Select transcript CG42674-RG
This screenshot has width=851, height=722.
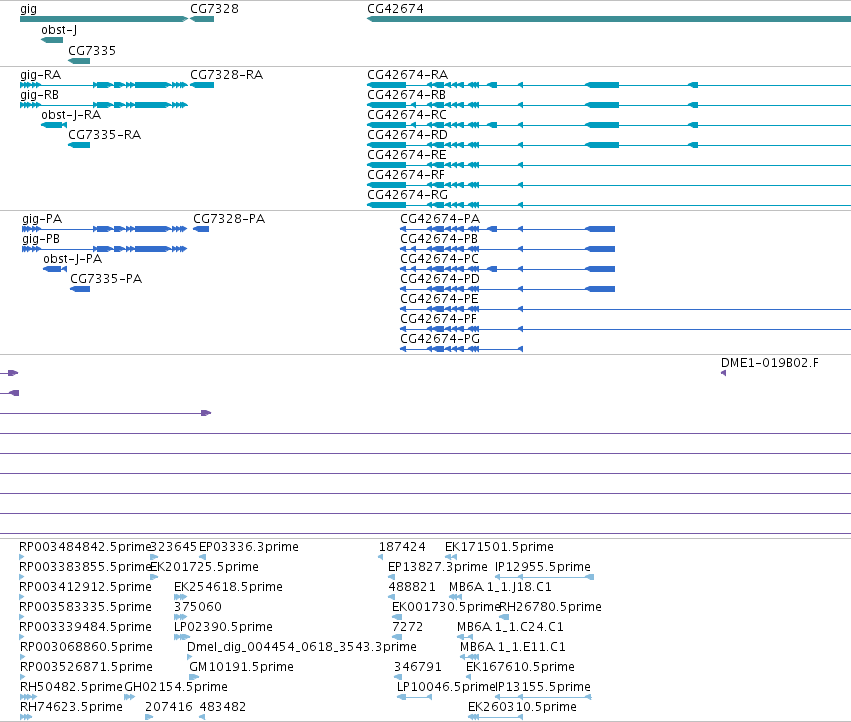tap(408, 194)
